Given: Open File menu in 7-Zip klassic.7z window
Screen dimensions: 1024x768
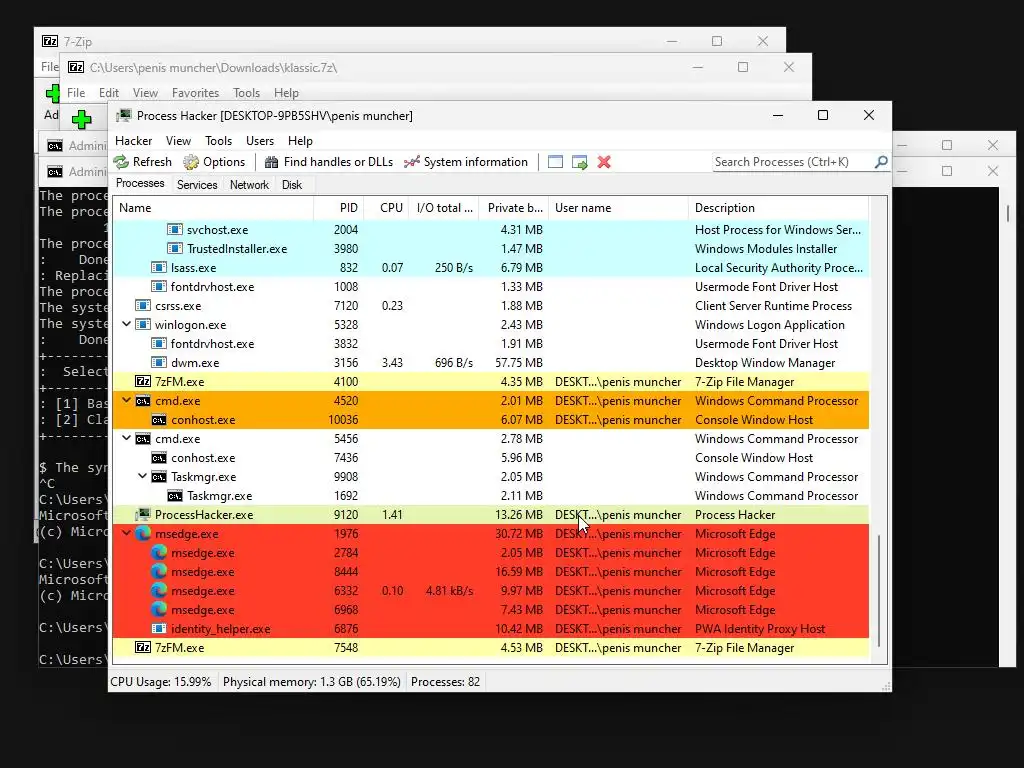Looking at the screenshot, I should pyautogui.click(x=76, y=93).
